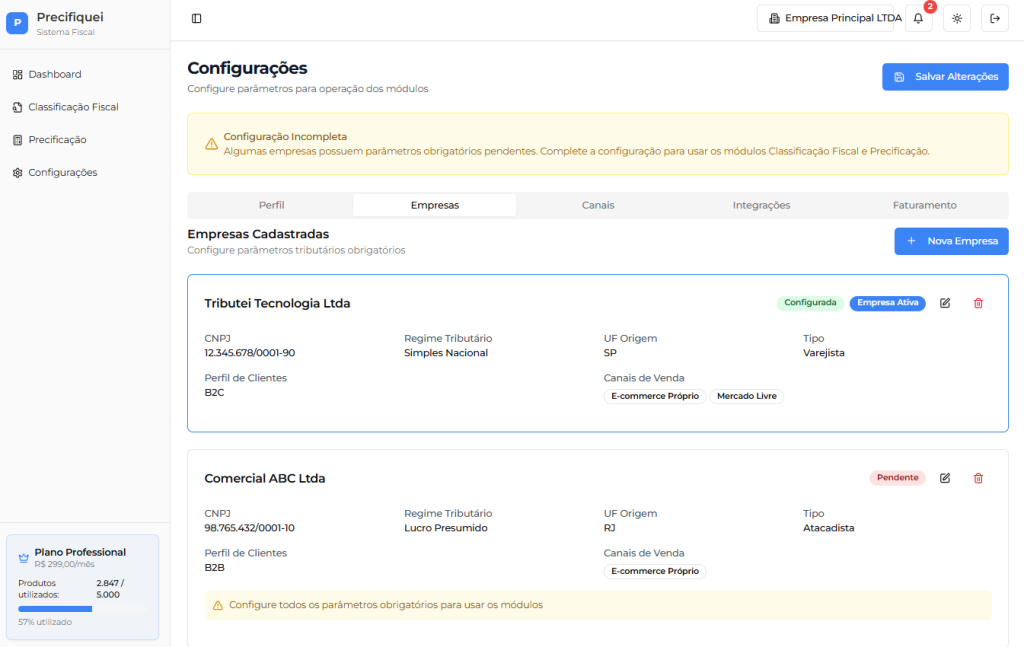Delete Comercial ABC Ltda with trash icon
This screenshot has height=647, width=1024.
point(978,478)
